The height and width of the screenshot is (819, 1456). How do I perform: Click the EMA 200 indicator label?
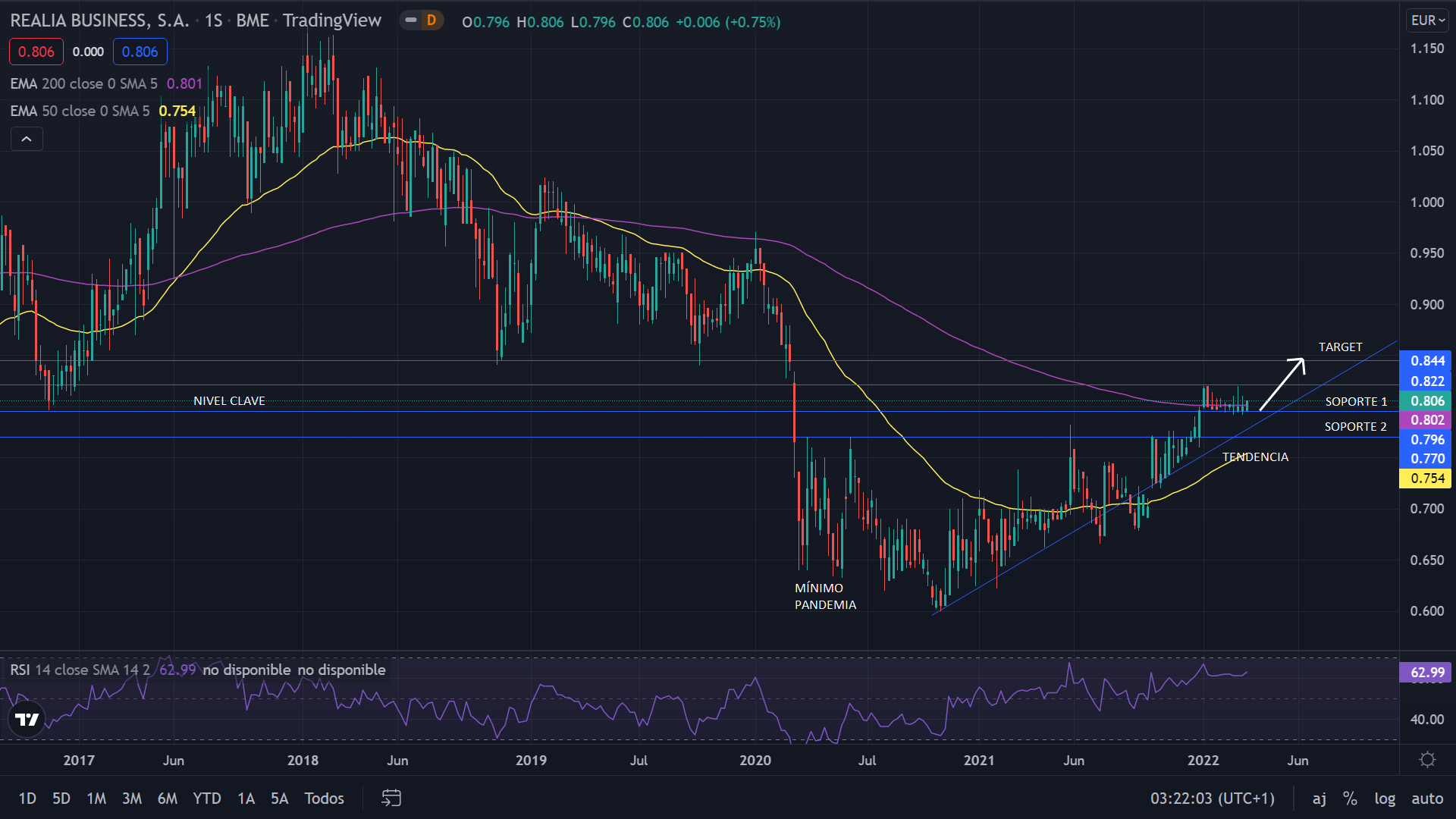(x=83, y=83)
